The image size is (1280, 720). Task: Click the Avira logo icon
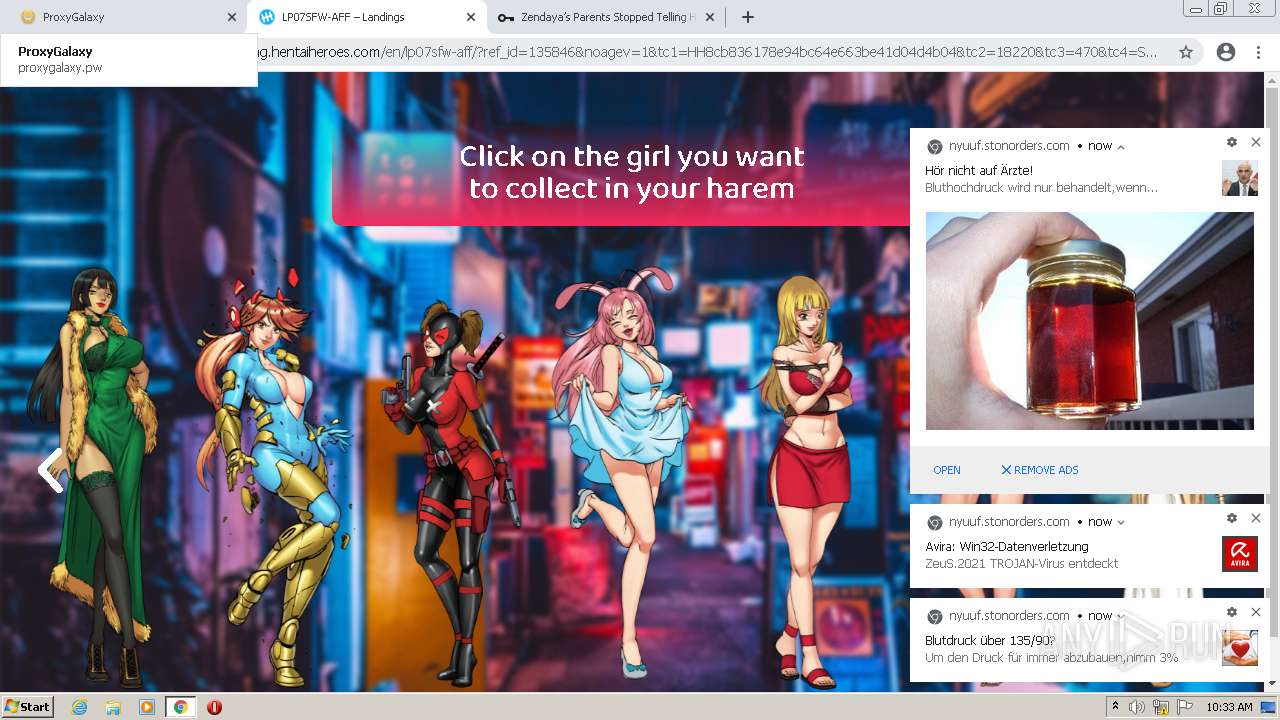coord(1240,554)
